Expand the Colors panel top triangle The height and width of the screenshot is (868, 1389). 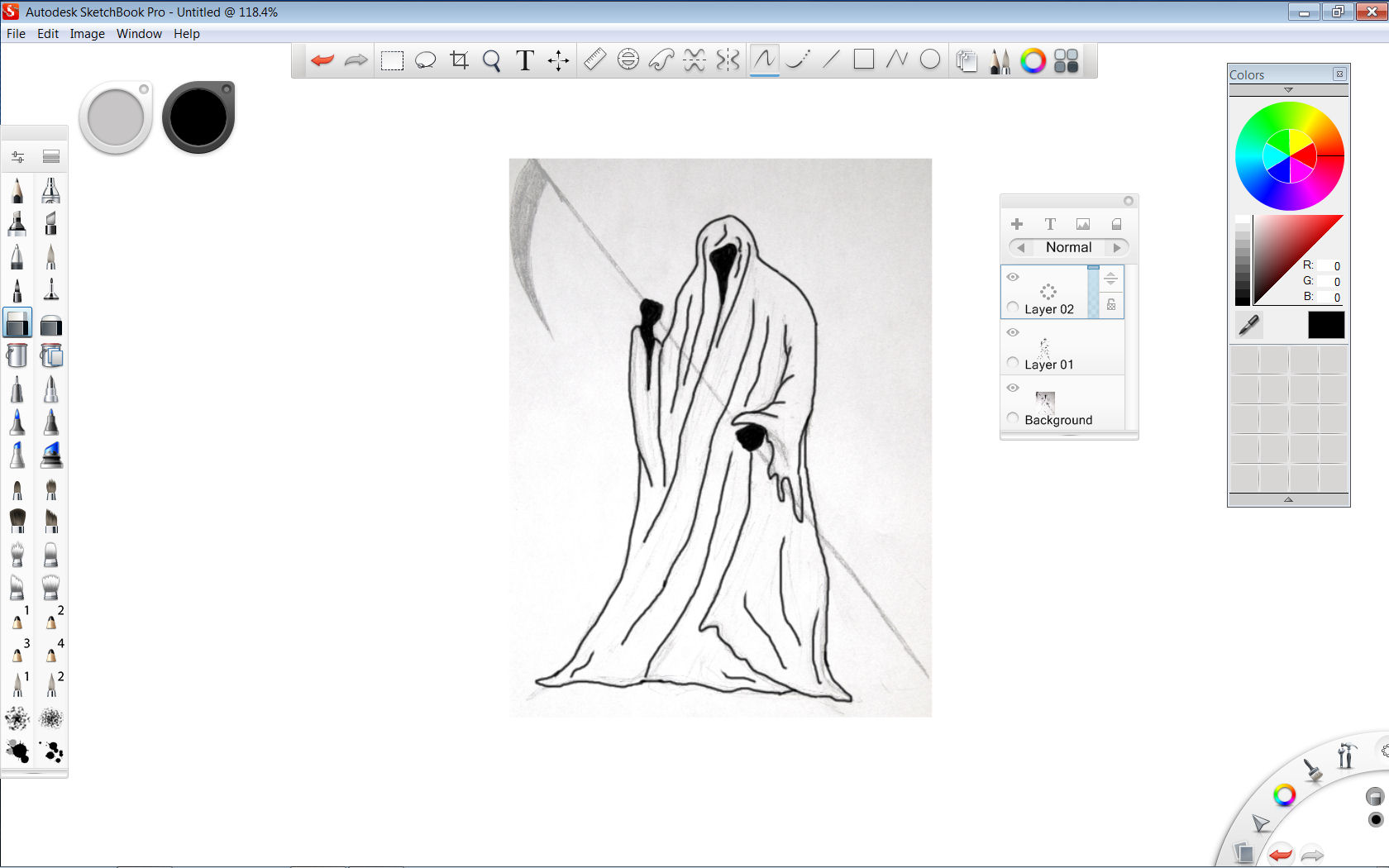tap(1288, 89)
